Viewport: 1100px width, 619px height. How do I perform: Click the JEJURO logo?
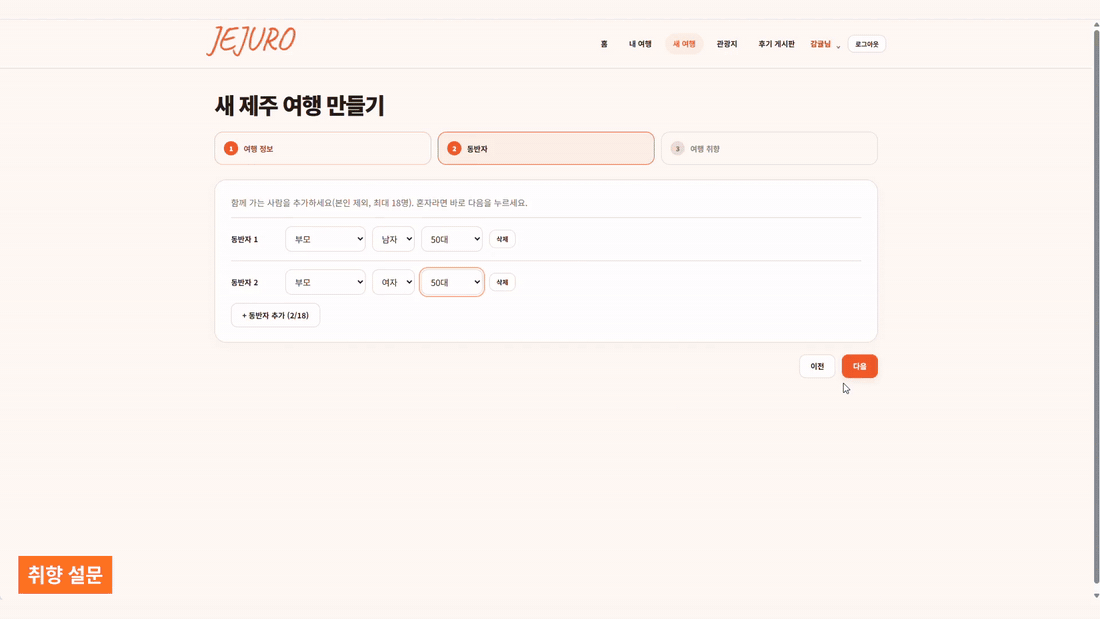[251, 41]
